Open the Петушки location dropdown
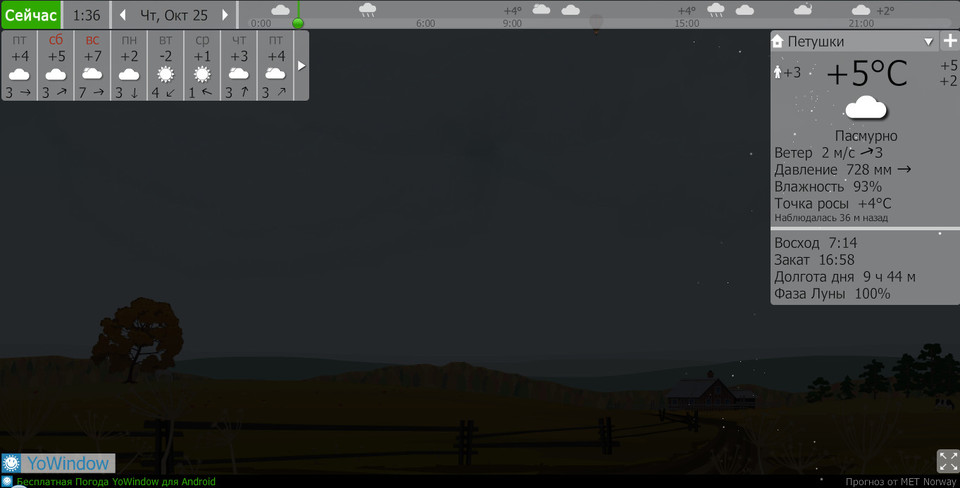 pos(928,42)
